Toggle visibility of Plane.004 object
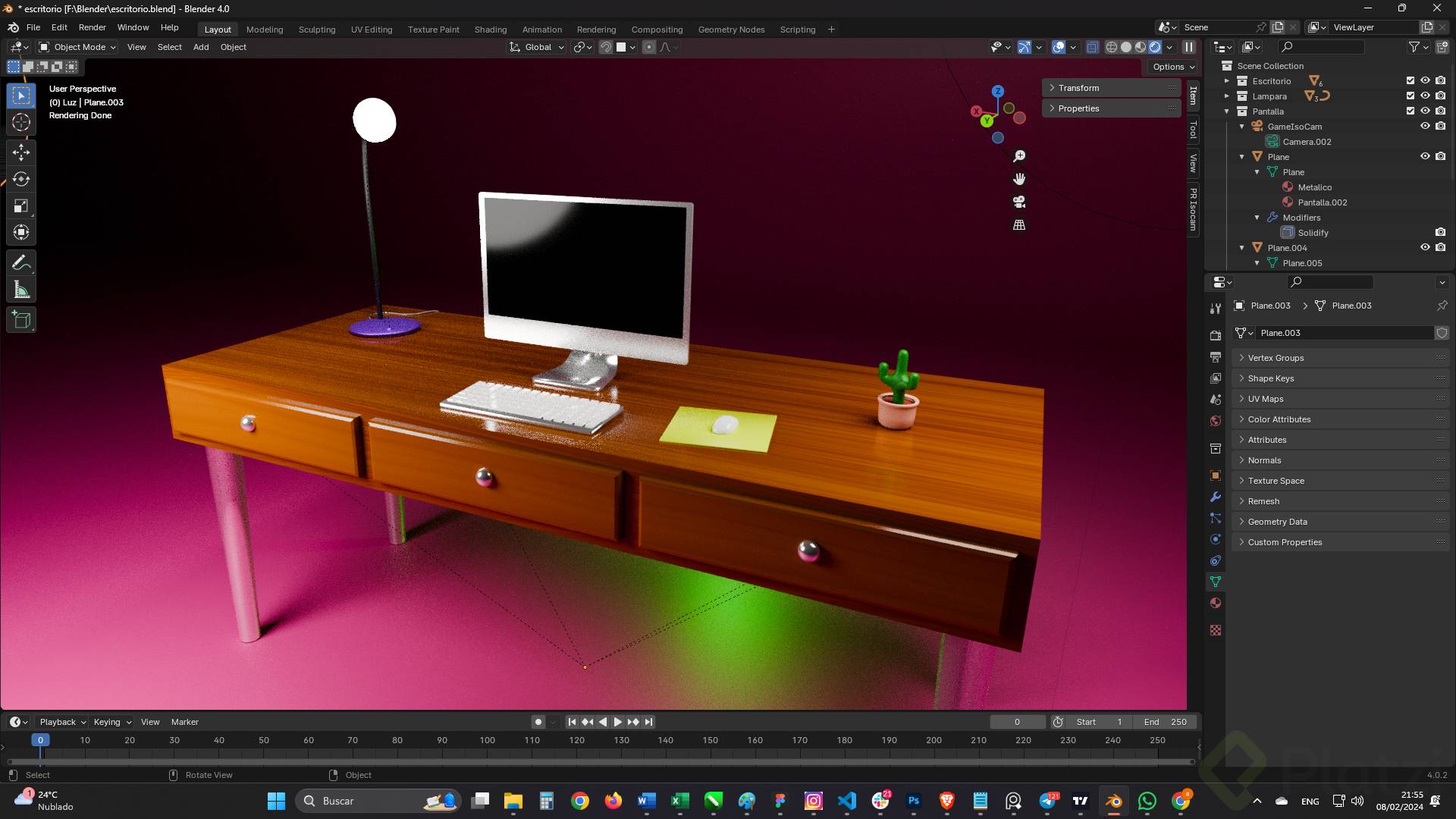The width and height of the screenshot is (1456, 819). click(1425, 247)
